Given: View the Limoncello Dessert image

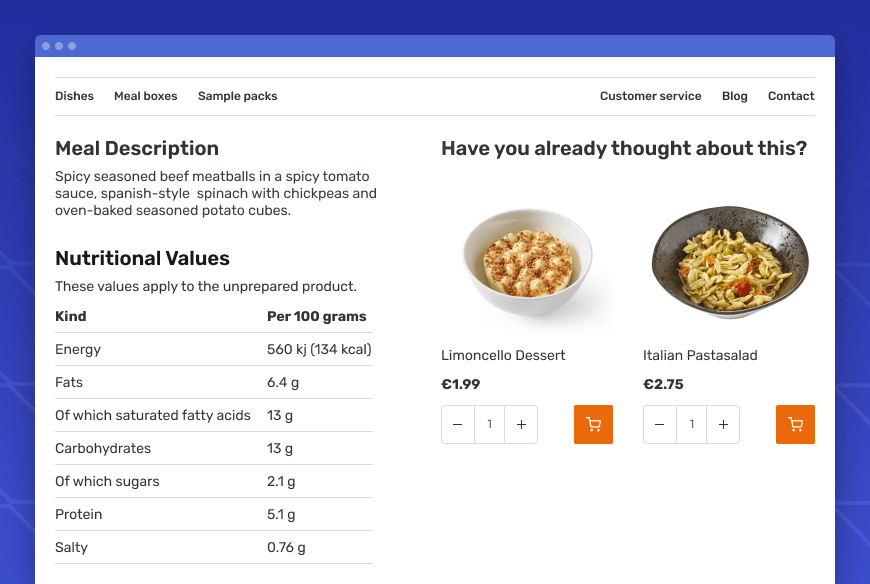Looking at the screenshot, I should (527, 263).
